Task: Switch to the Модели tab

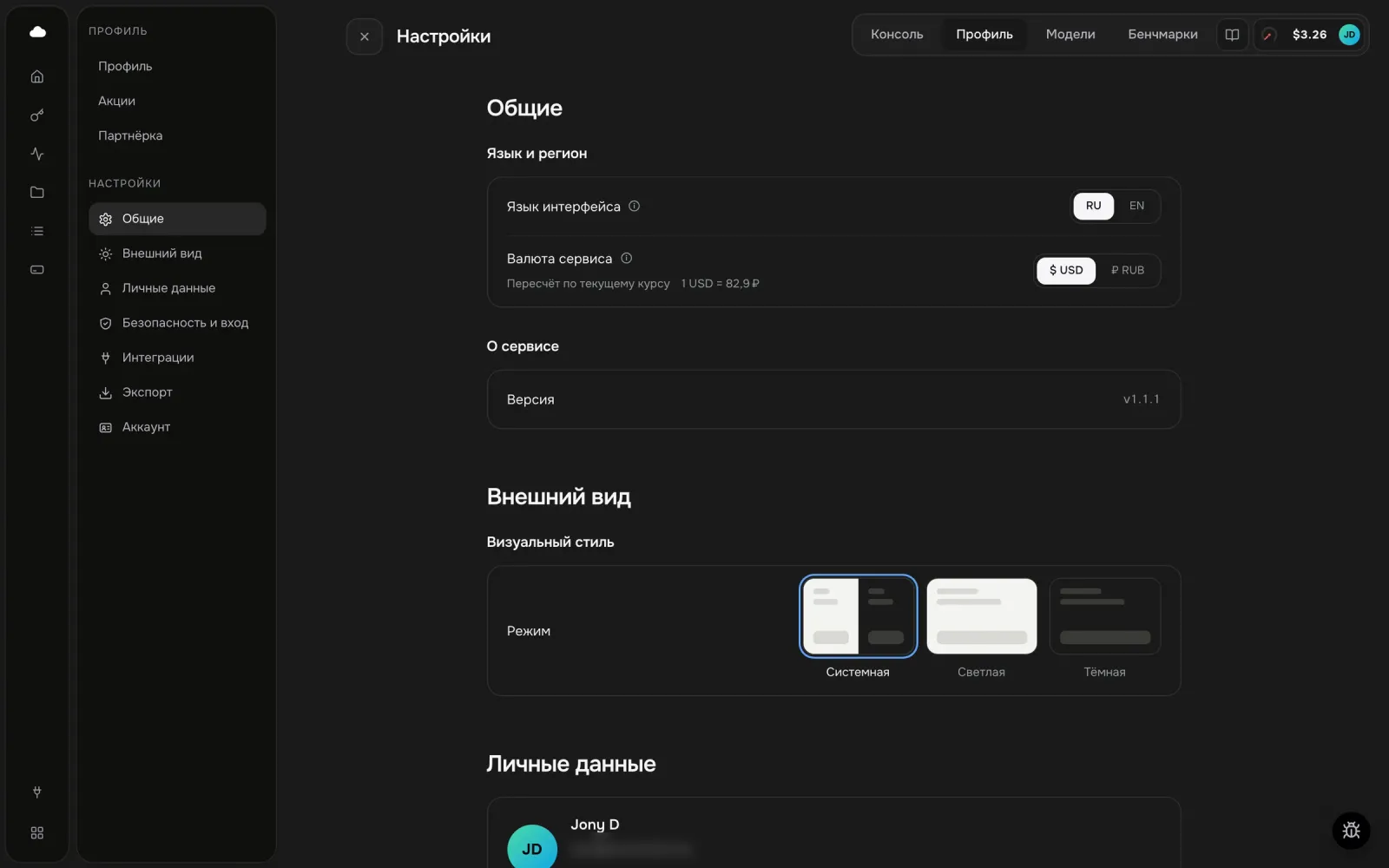Action: tap(1070, 35)
